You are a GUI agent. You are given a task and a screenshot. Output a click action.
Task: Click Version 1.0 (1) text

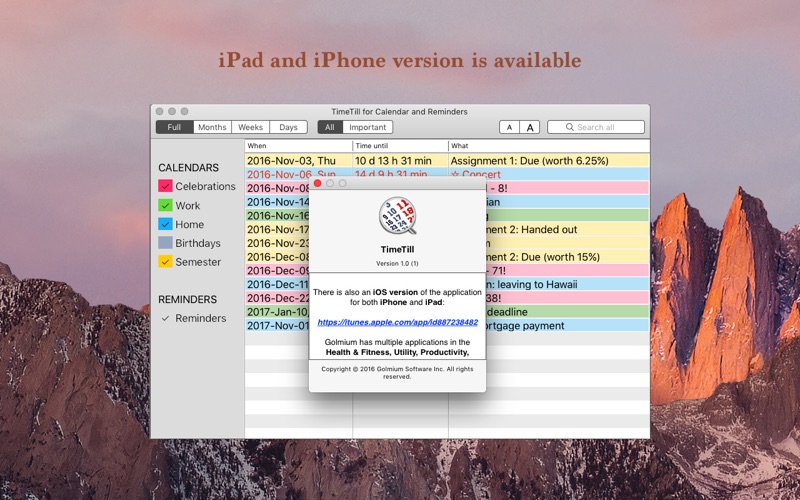tap(397, 264)
